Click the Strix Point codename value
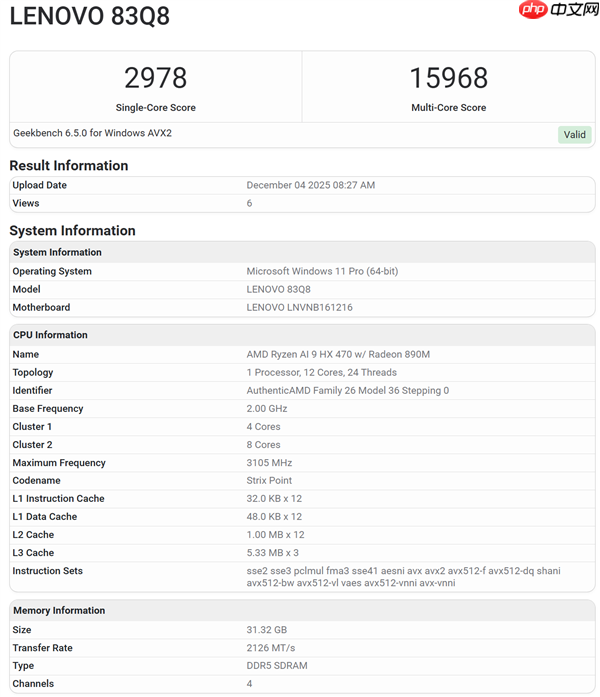 pos(269,481)
